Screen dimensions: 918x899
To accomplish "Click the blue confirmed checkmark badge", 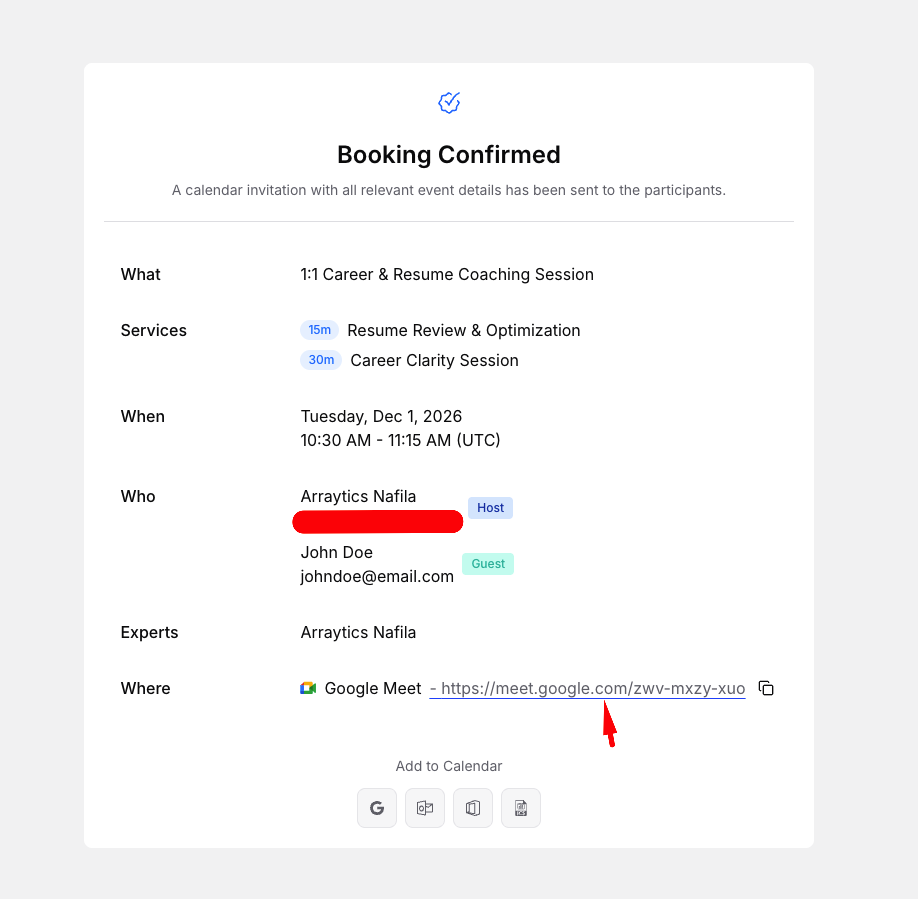I will 449,102.
